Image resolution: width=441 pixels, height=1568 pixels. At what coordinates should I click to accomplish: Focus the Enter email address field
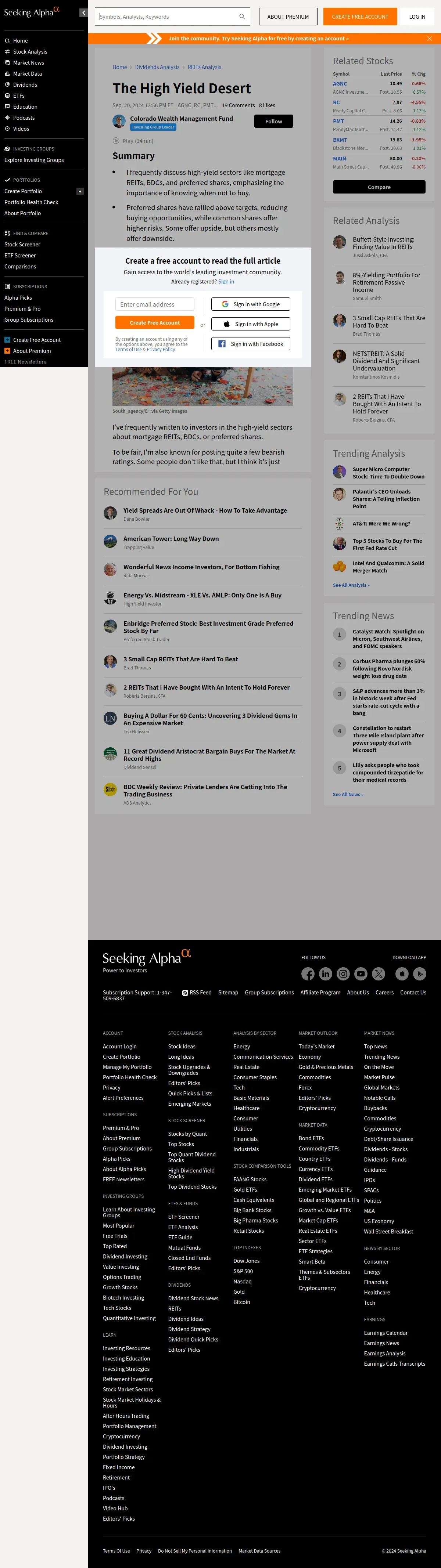coord(155,304)
